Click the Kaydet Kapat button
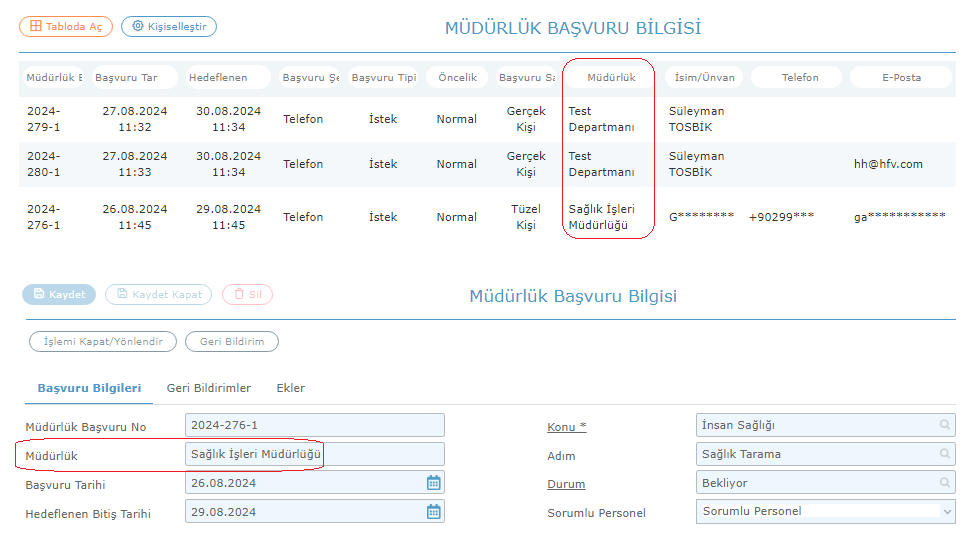The image size is (976, 545). [159, 294]
